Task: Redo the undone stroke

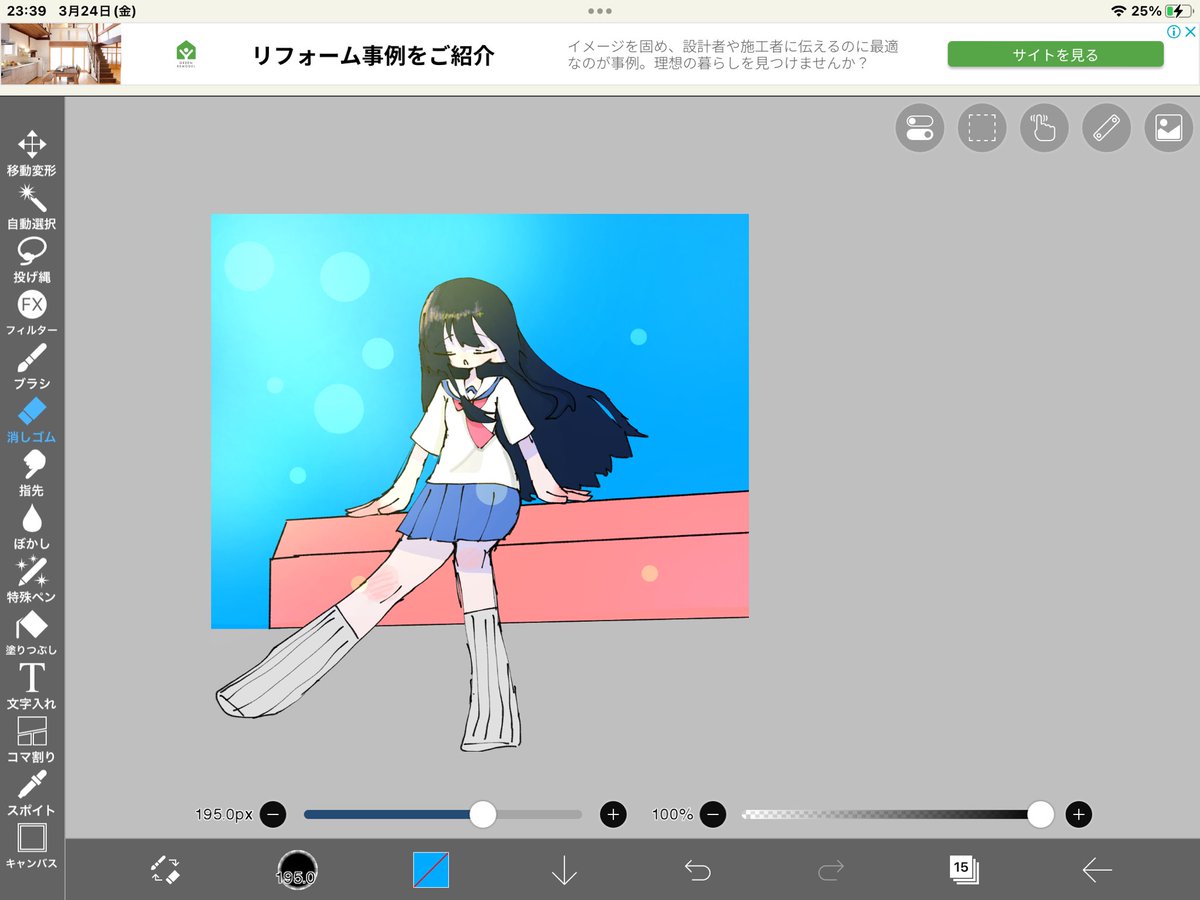Action: [831, 870]
